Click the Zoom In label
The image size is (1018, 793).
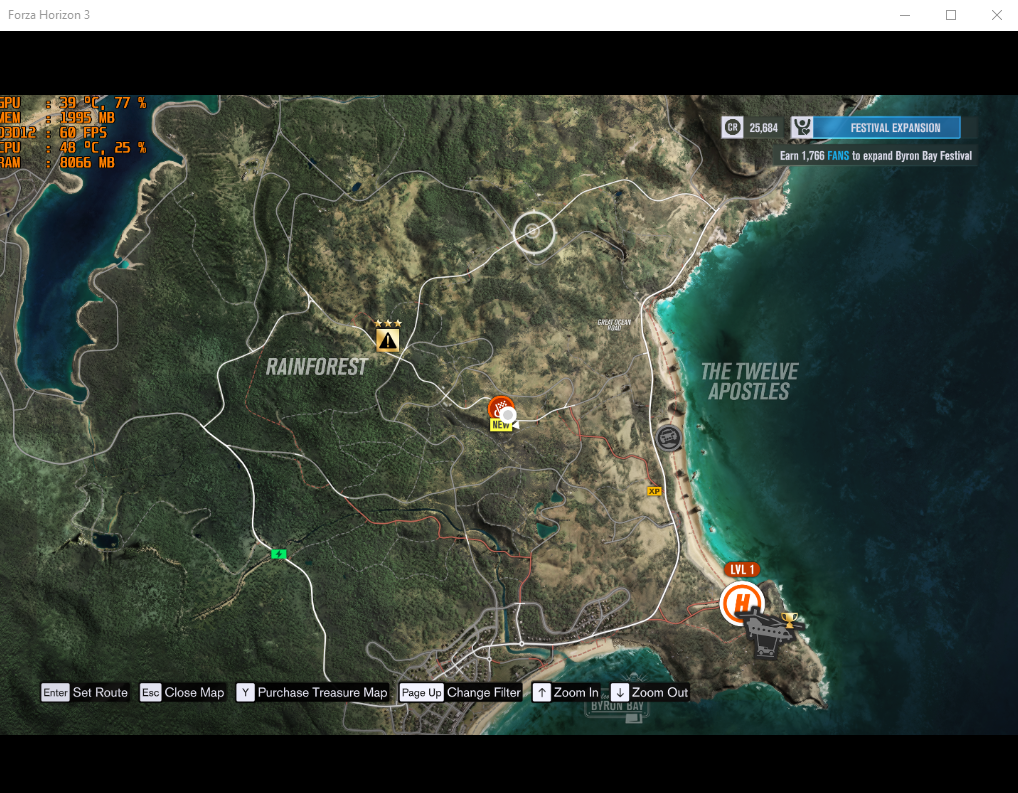(x=576, y=692)
